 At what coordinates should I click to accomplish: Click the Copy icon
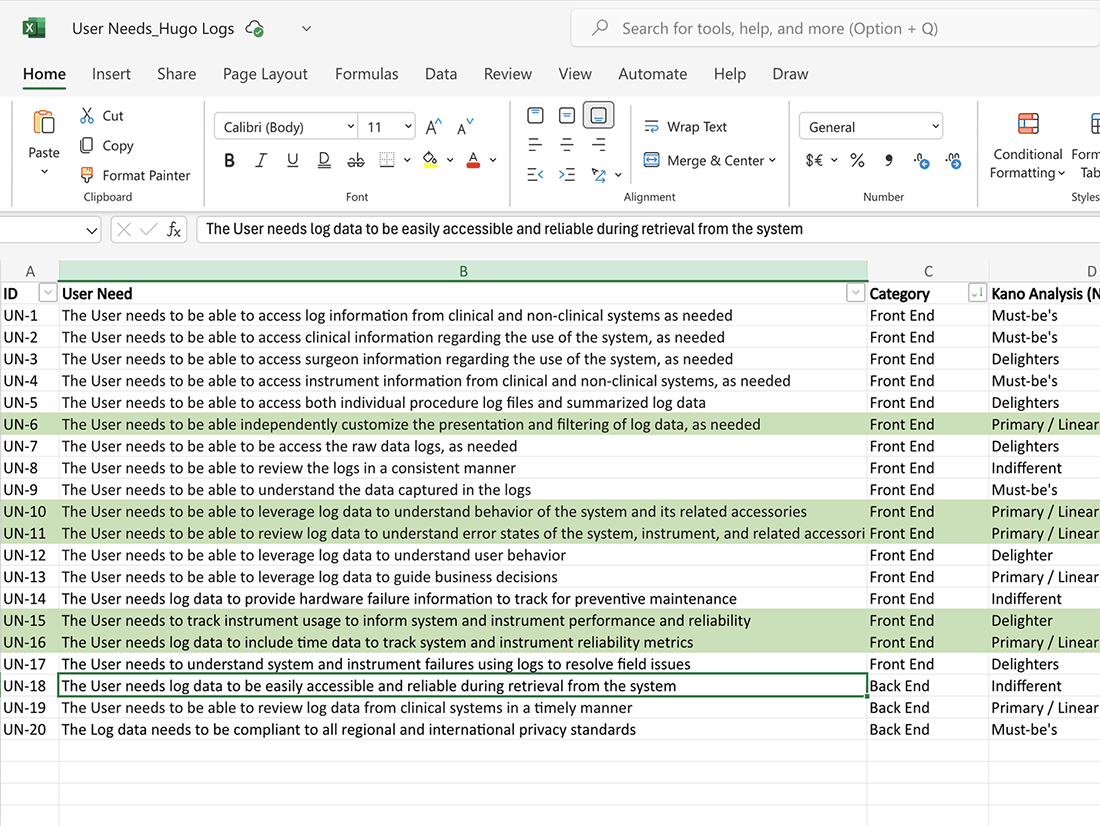(x=86, y=145)
